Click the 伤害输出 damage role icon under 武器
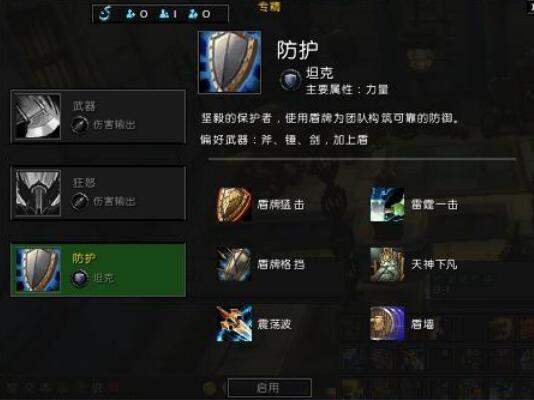 pyautogui.click(x=80, y=125)
